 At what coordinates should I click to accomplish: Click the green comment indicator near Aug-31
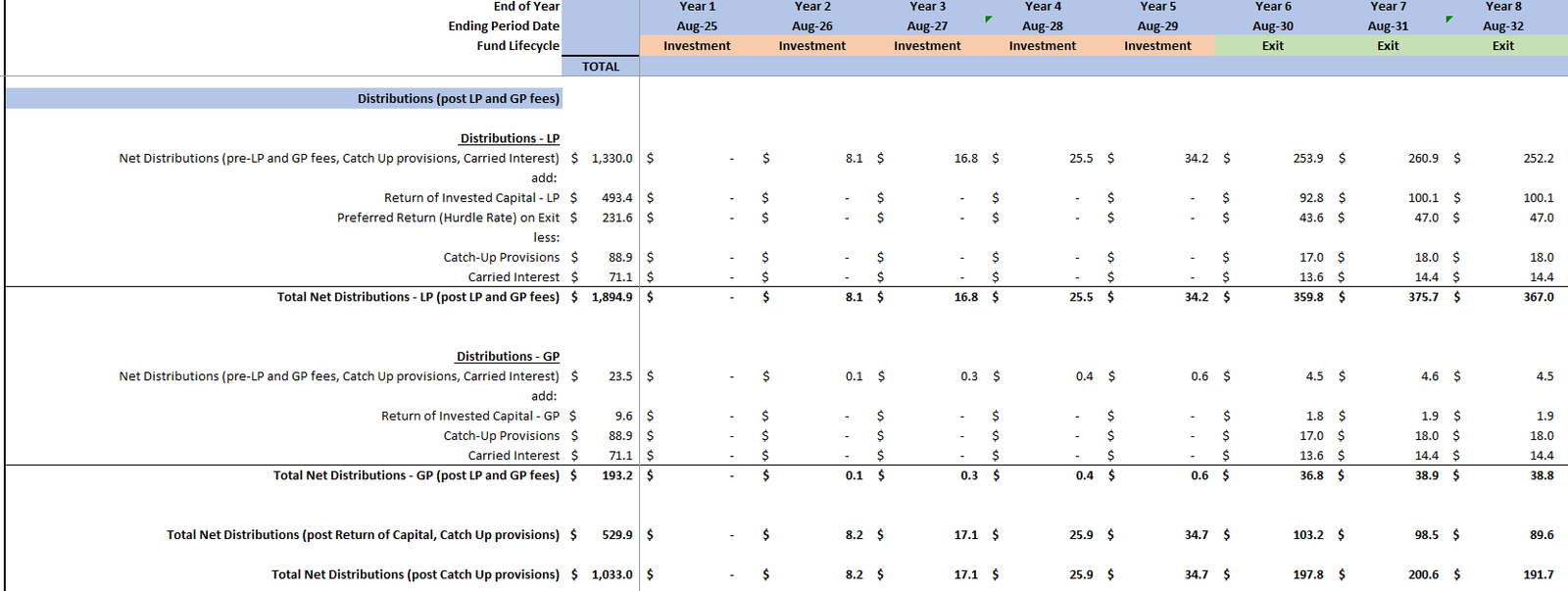click(1449, 19)
